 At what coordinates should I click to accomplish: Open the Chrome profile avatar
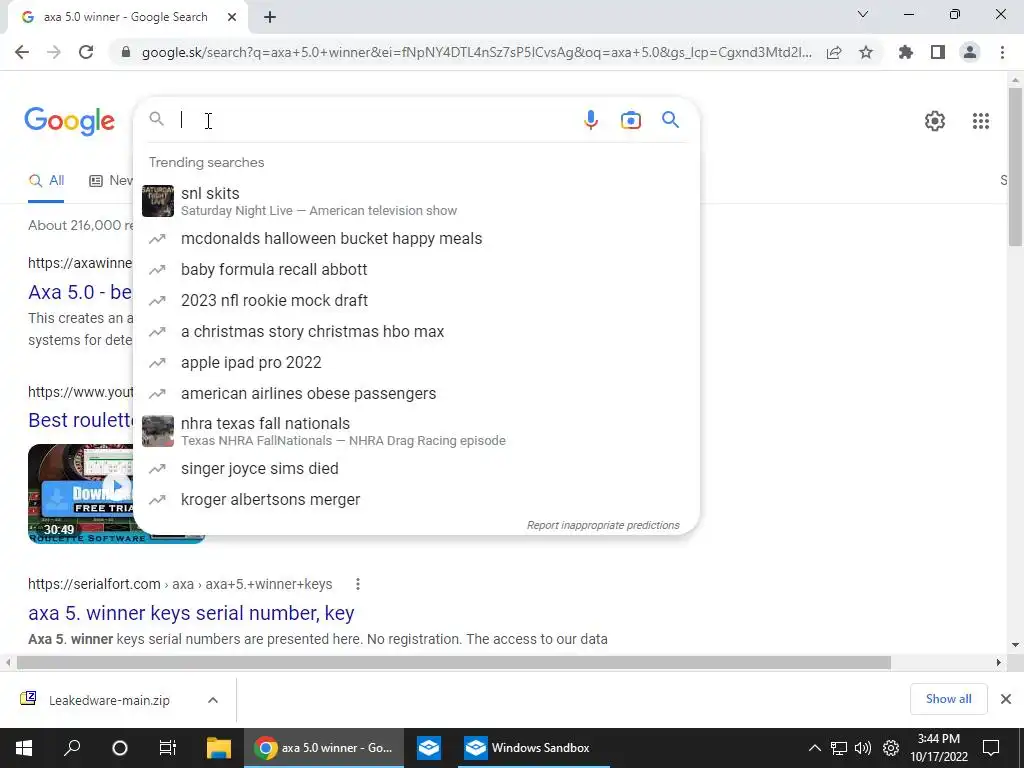(x=970, y=52)
